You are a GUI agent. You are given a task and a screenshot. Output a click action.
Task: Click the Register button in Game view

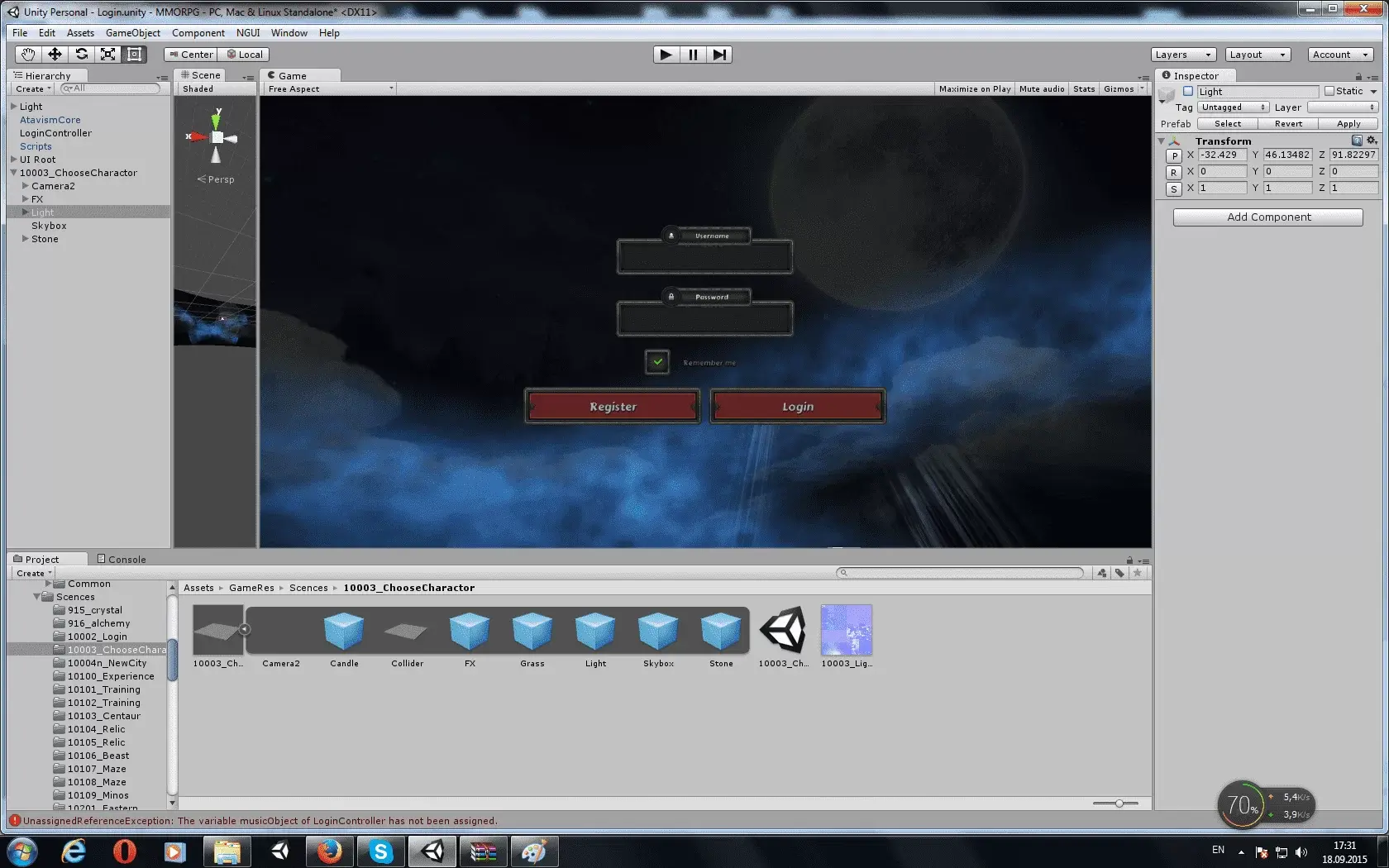pyautogui.click(x=613, y=407)
